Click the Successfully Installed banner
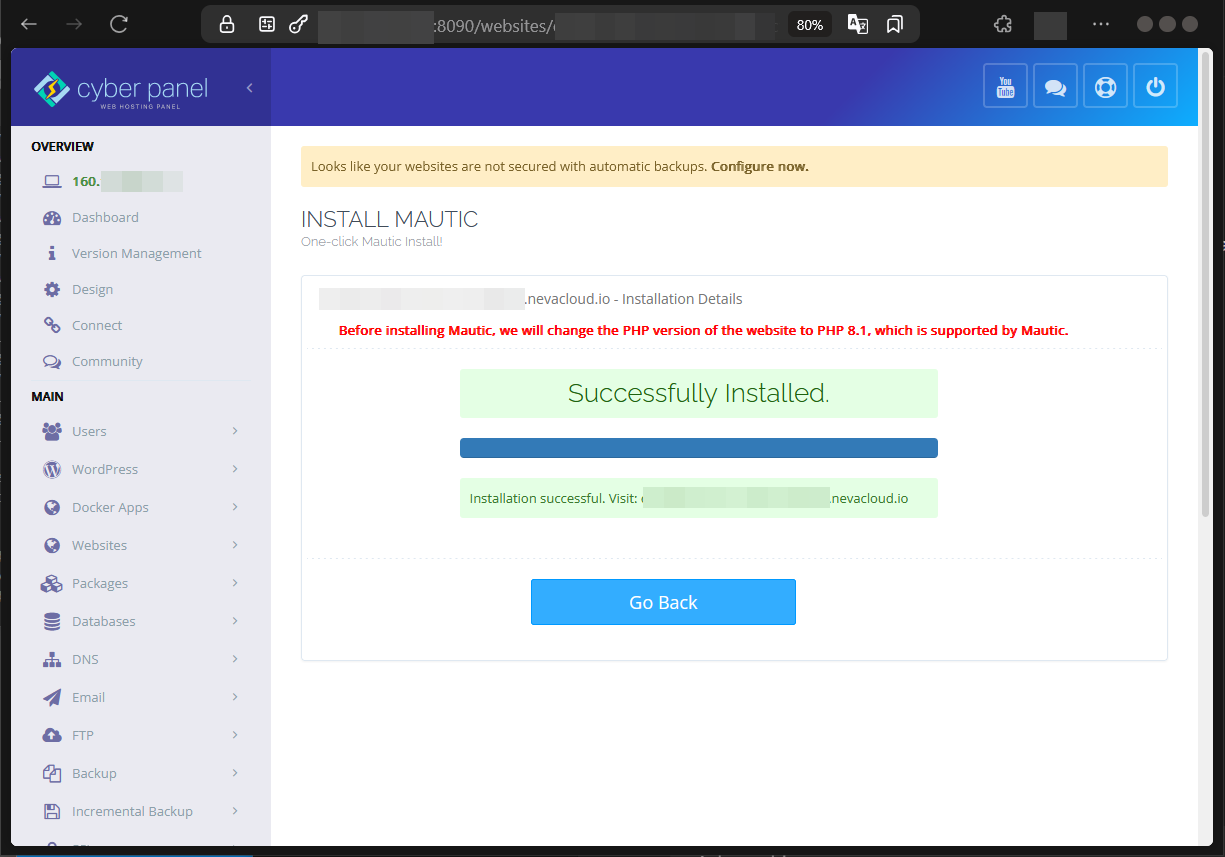This screenshot has height=857, width=1225. pos(699,393)
